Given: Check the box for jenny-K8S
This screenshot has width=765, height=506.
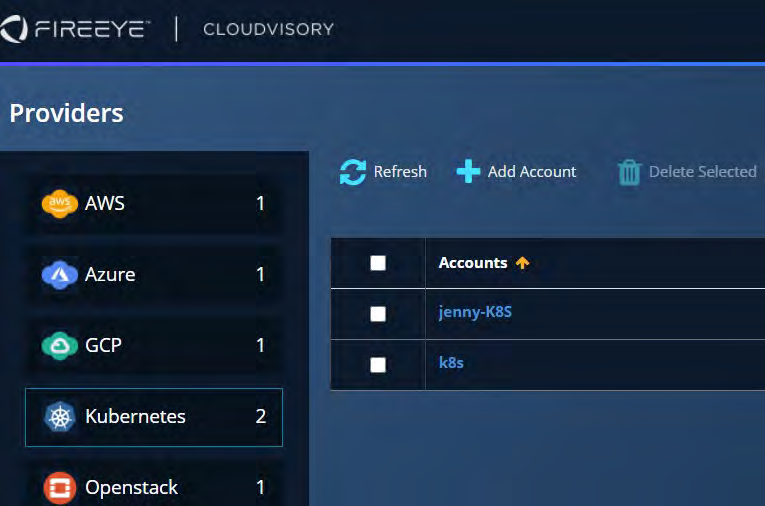Looking at the screenshot, I should (x=378, y=314).
